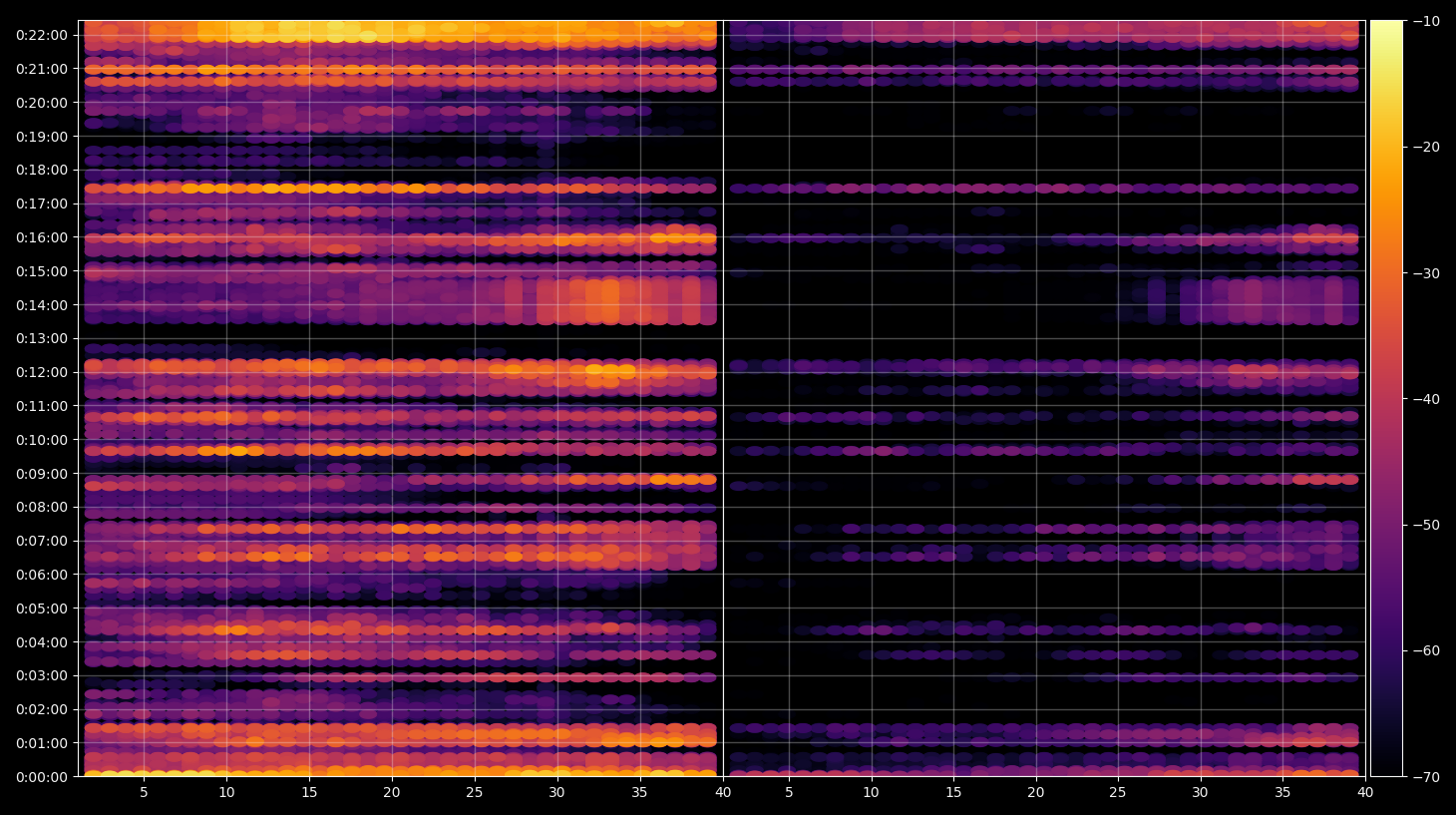Select the 0:17:00 y-axis label
The image size is (1456, 815).
(42, 204)
